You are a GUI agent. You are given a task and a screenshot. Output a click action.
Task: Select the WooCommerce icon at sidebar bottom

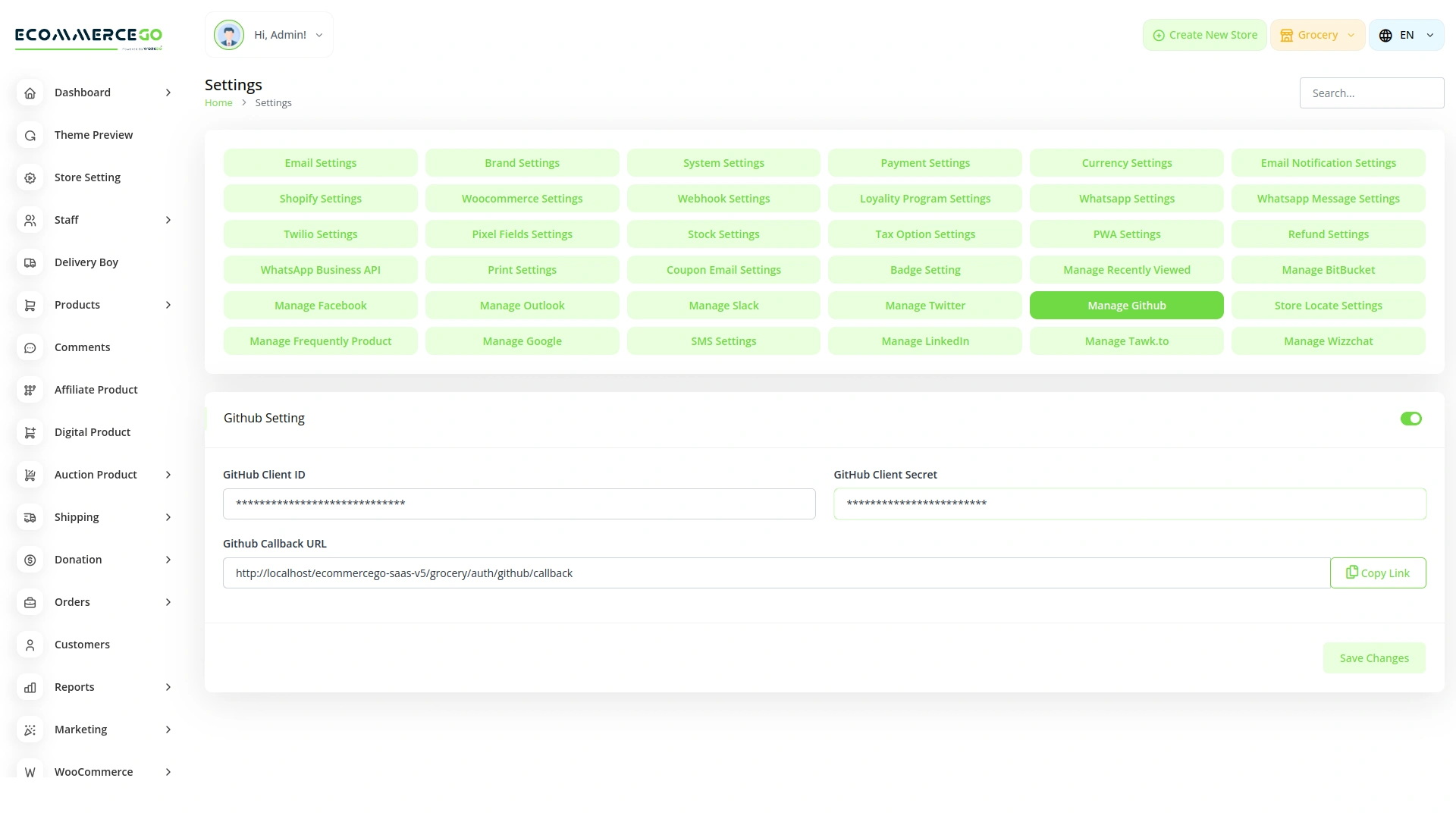coord(30,772)
